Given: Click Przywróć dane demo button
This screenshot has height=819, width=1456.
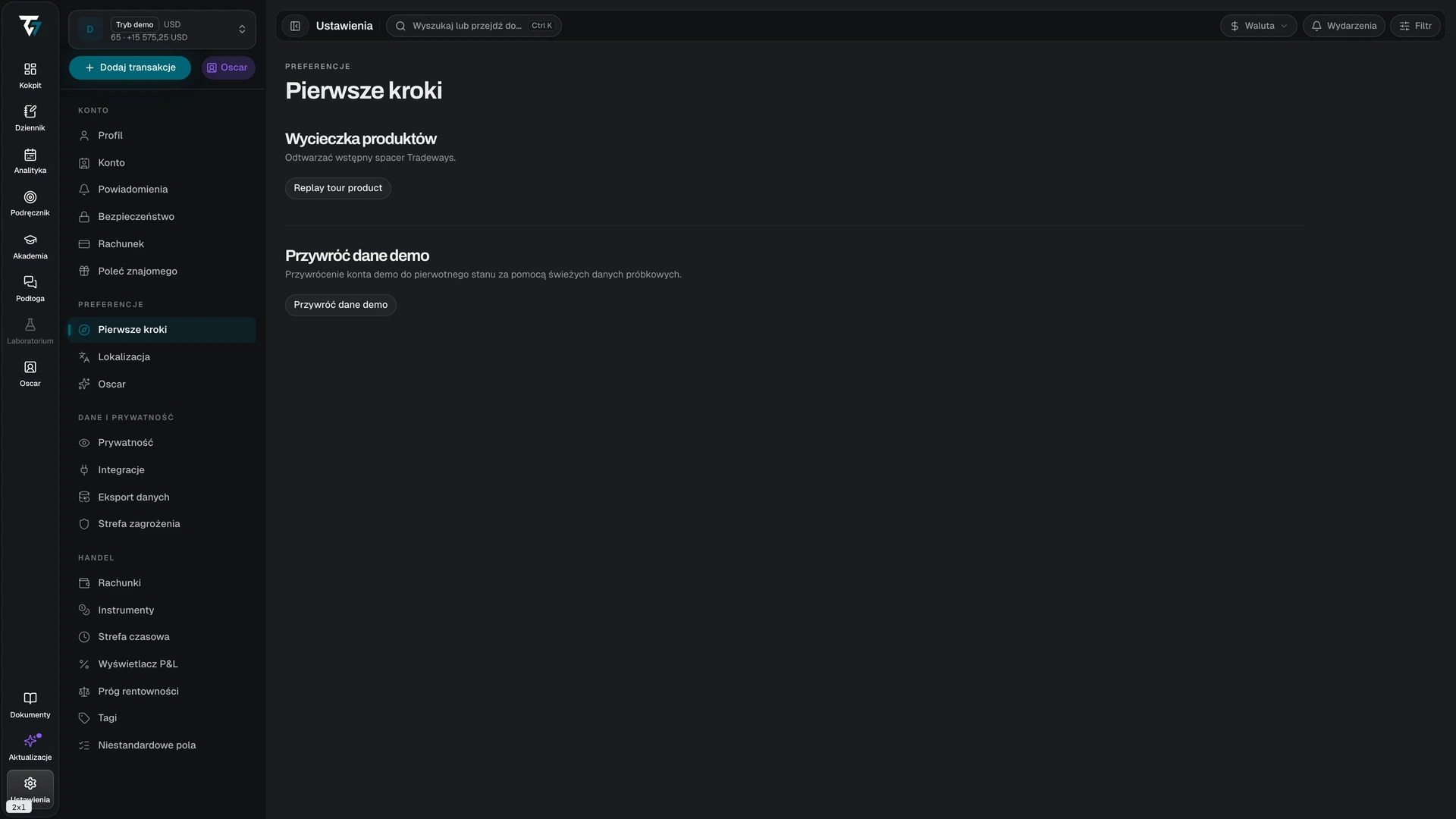Looking at the screenshot, I should click(340, 305).
